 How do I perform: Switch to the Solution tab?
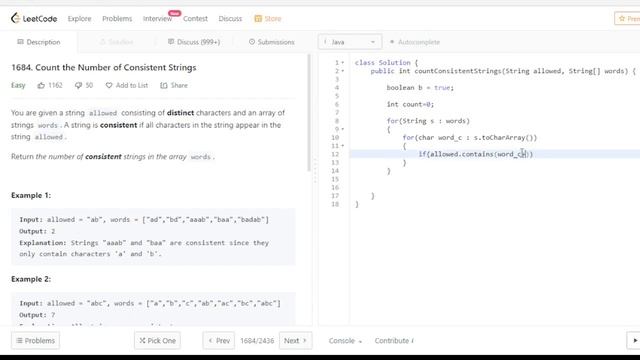pos(116,42)
